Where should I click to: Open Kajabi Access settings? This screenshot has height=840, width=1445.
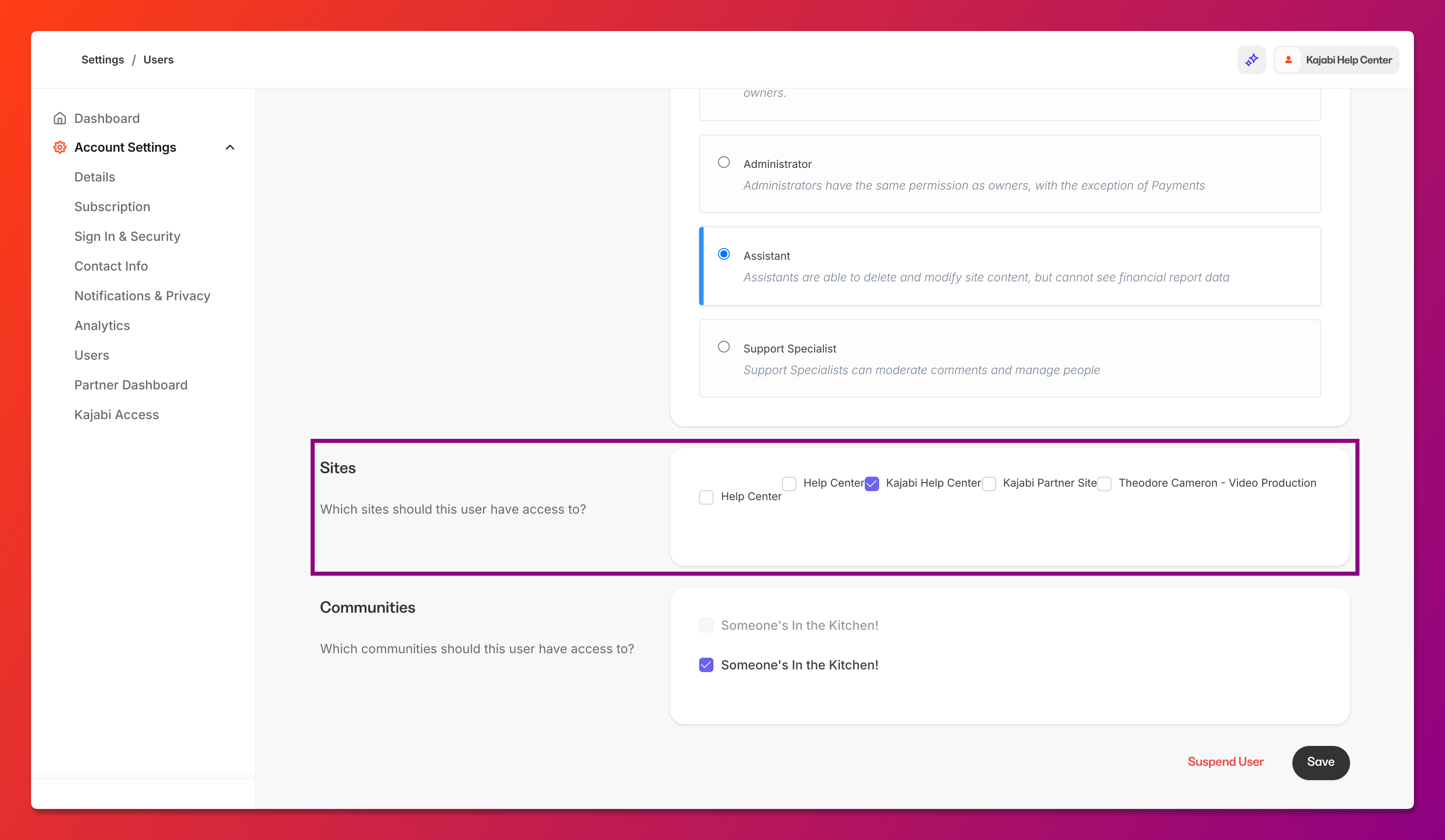117,415
